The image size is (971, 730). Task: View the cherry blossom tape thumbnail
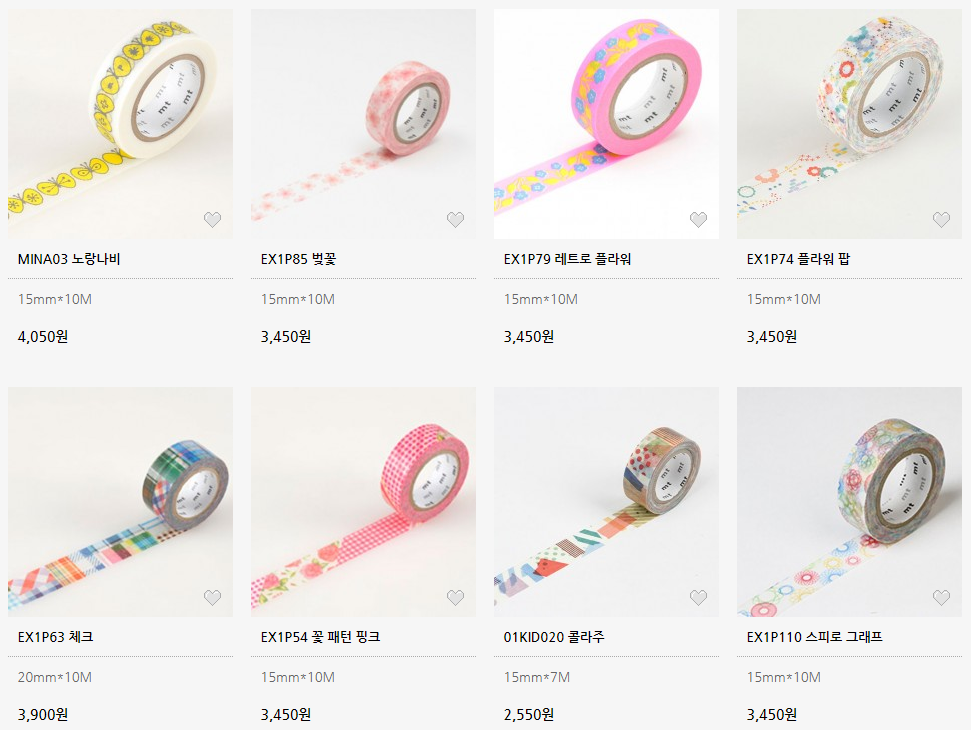364,124
